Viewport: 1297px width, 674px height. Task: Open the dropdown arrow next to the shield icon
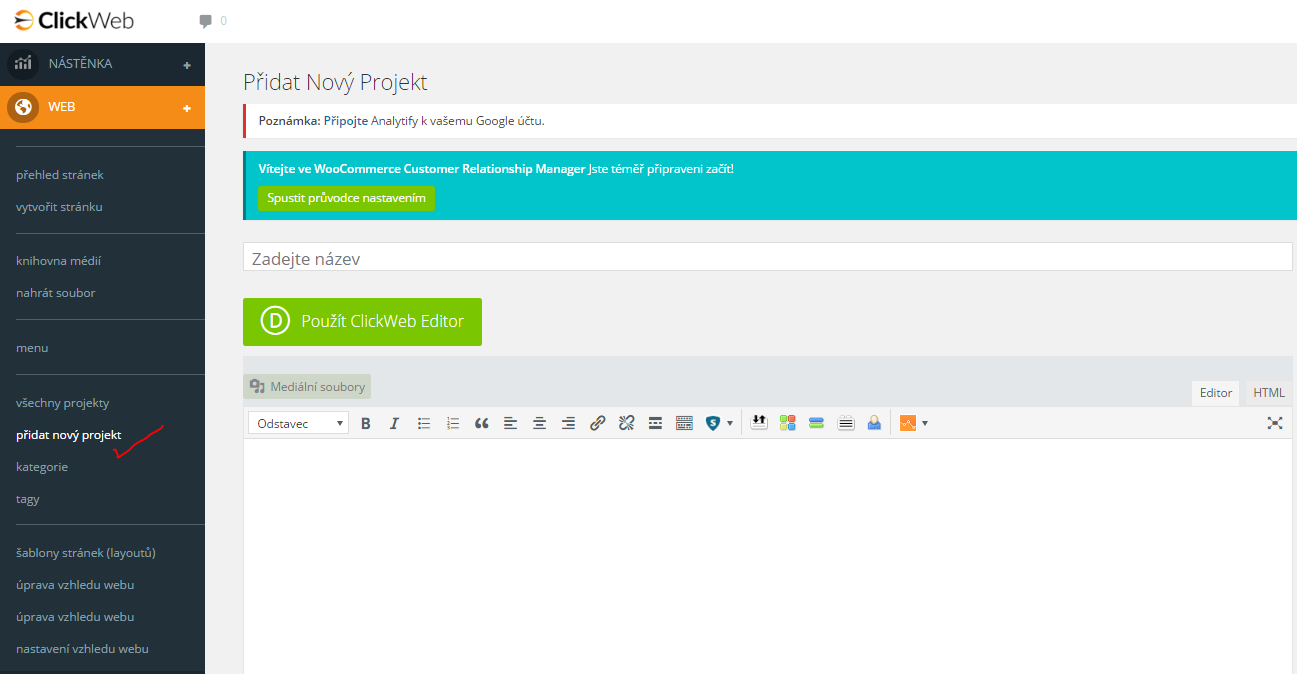[730, 423]
